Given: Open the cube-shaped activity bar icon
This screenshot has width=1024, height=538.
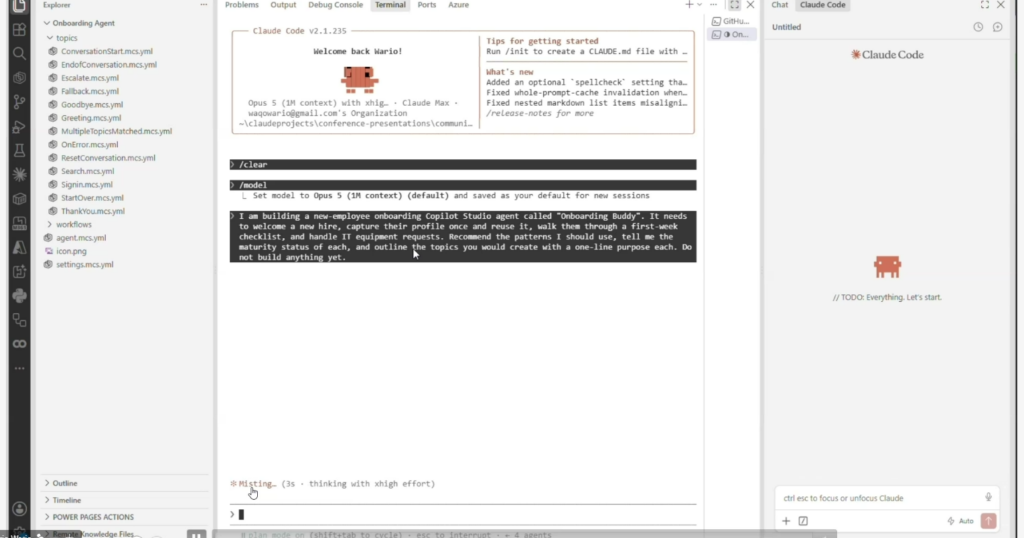Looking at the screenshot, I should click(x=20, y=199).
